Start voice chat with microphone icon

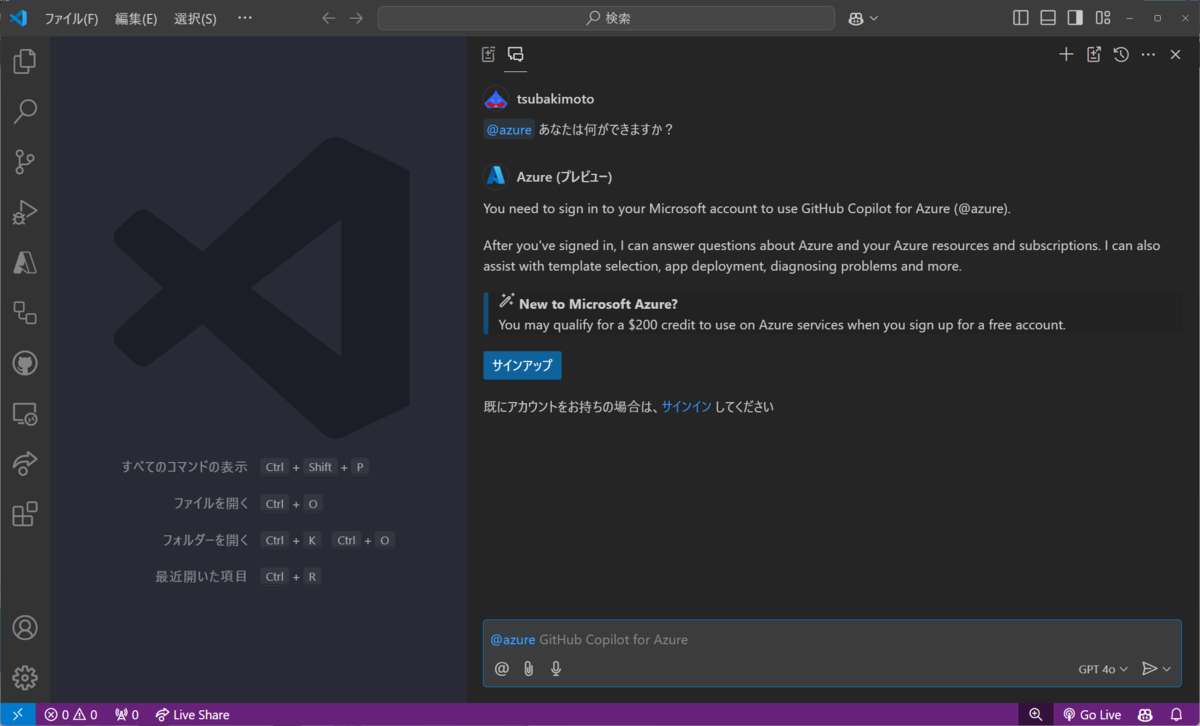[x=556, y=668]
